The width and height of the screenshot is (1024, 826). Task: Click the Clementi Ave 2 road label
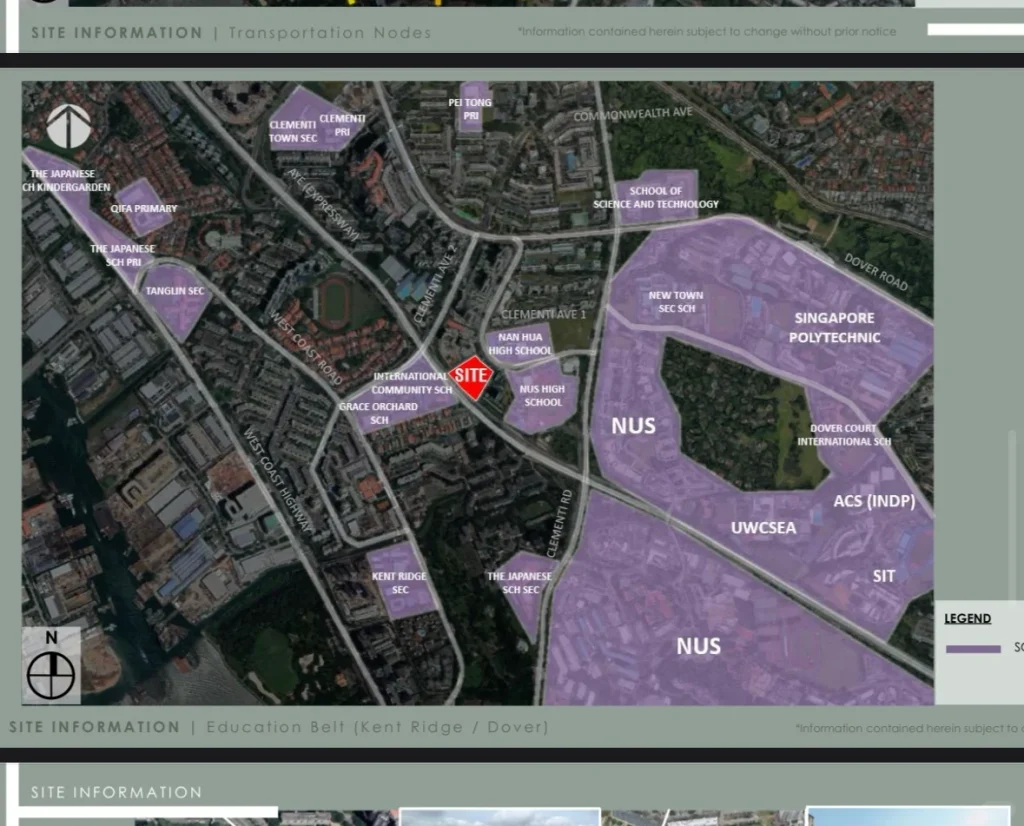point(436,283)
